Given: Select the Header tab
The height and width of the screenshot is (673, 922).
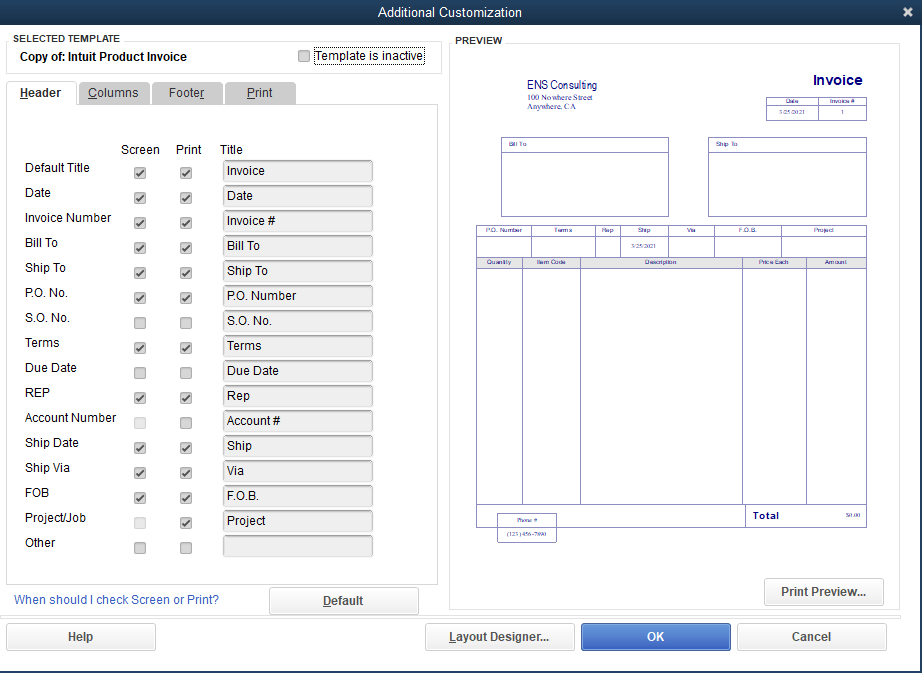Looking at the screenshot, I should [x=41, y=93].
